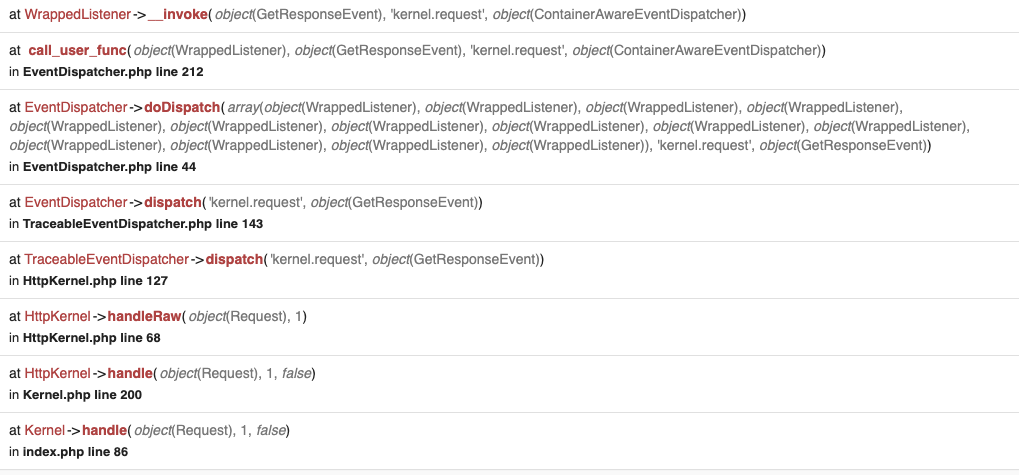The height and width of the screenshot is (475, 1019).
Task: Open index.php line 86 file reference
Action: pos(75,452)
